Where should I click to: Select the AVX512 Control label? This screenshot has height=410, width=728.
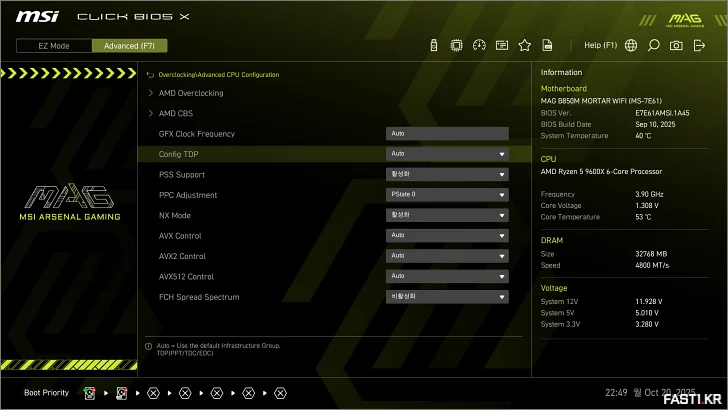click(x=186, y=277)
